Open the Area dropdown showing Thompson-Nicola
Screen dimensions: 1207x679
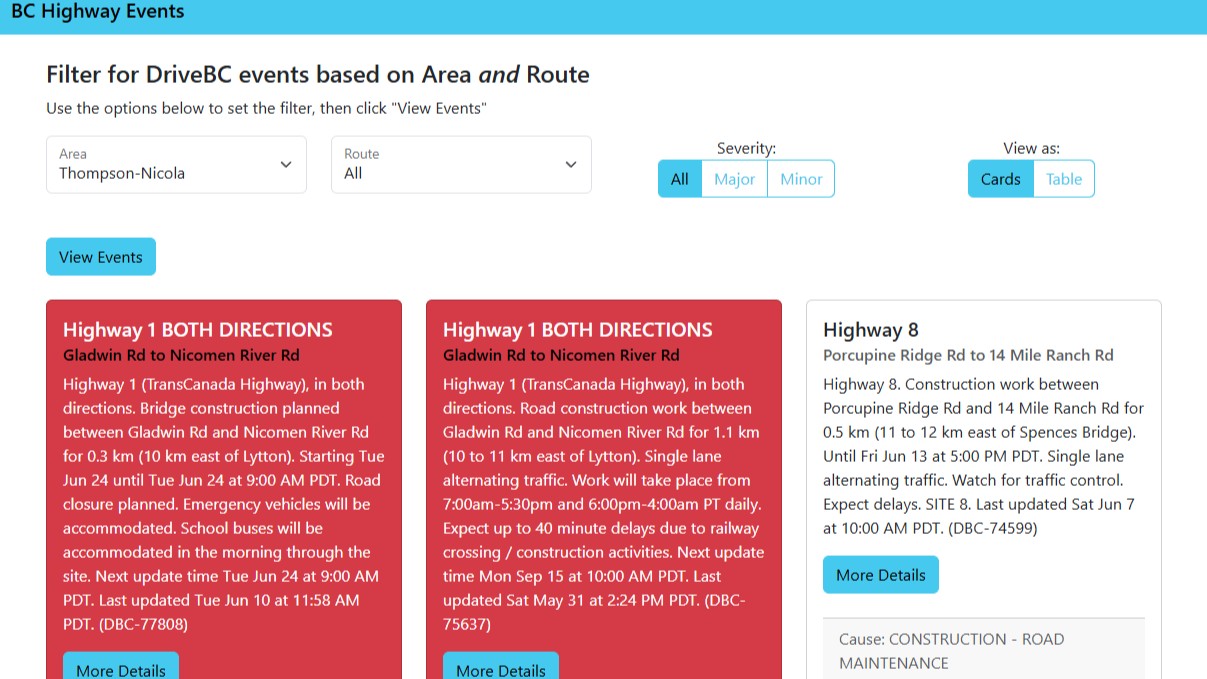pos(176,165)
